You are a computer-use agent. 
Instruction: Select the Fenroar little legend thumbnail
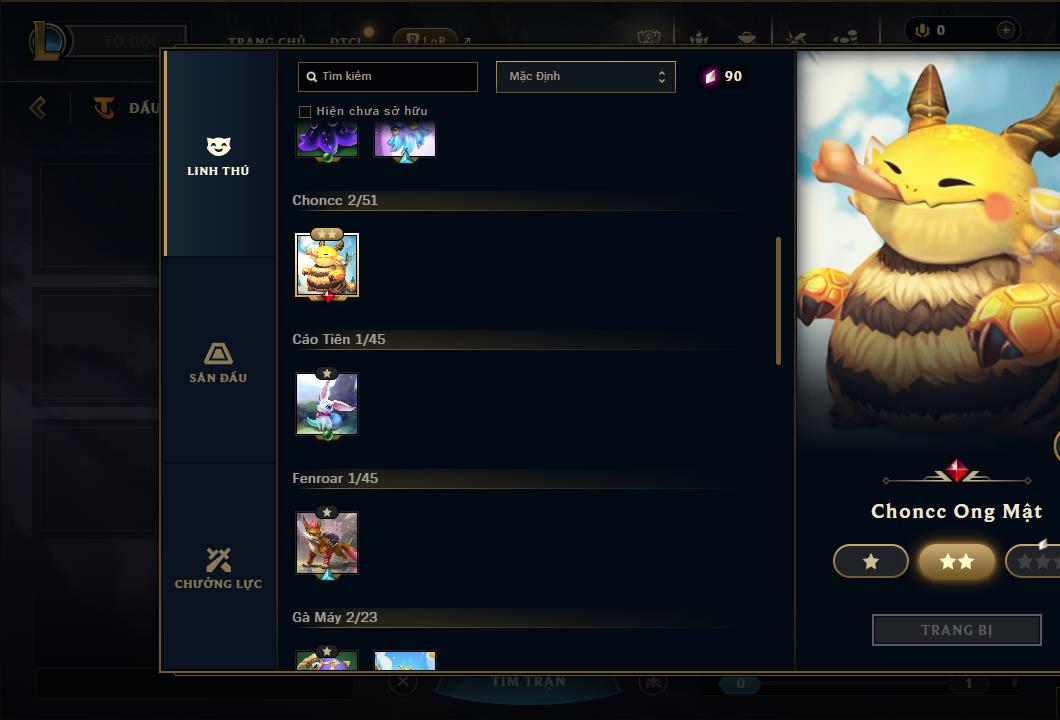(327, 543)
